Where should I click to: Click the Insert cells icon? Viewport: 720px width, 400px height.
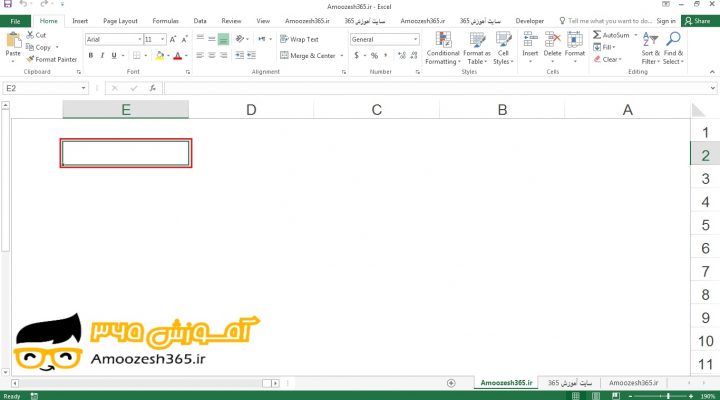530,39
